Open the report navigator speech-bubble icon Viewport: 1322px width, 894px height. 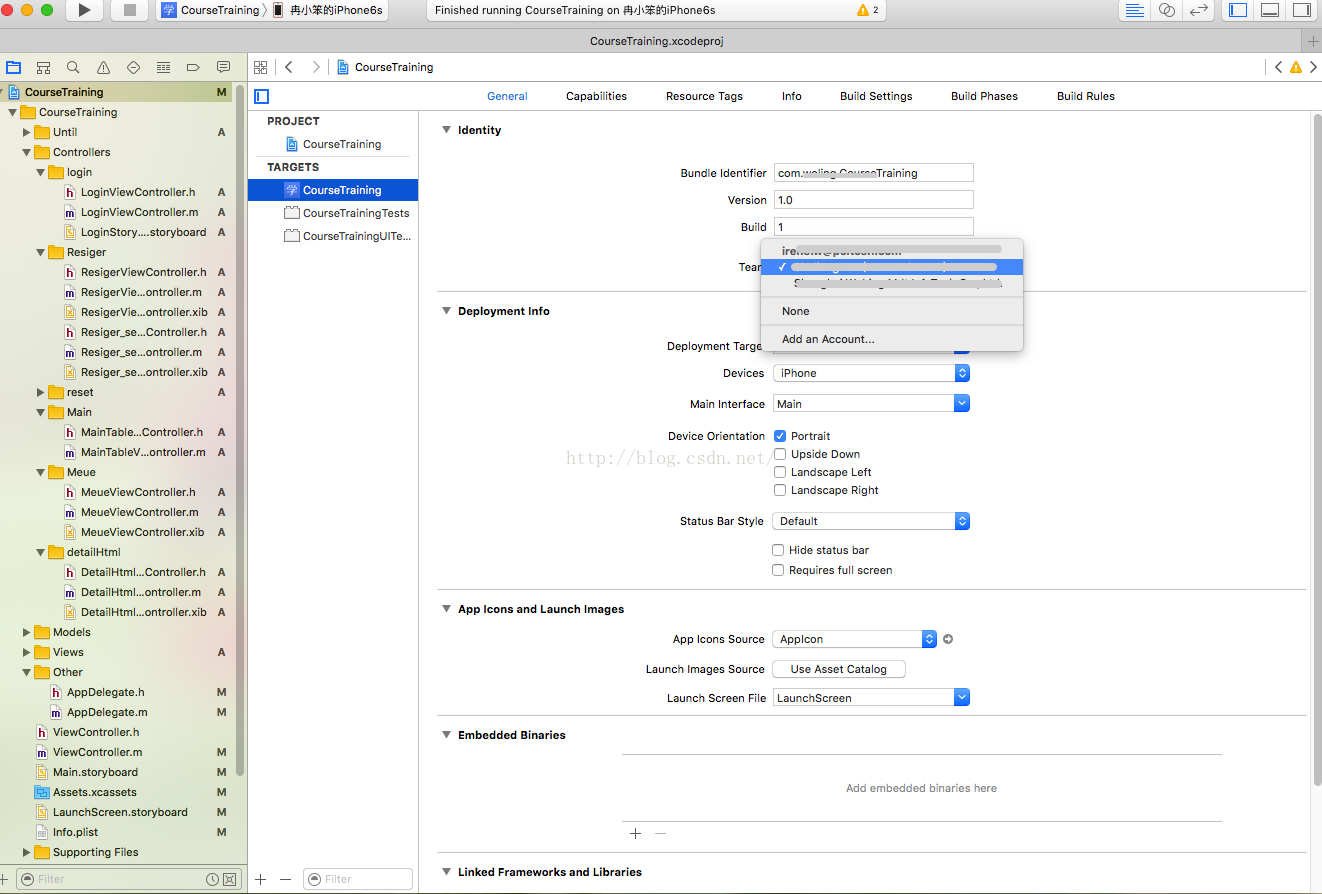pyautogui.click(x=223, y=67)
